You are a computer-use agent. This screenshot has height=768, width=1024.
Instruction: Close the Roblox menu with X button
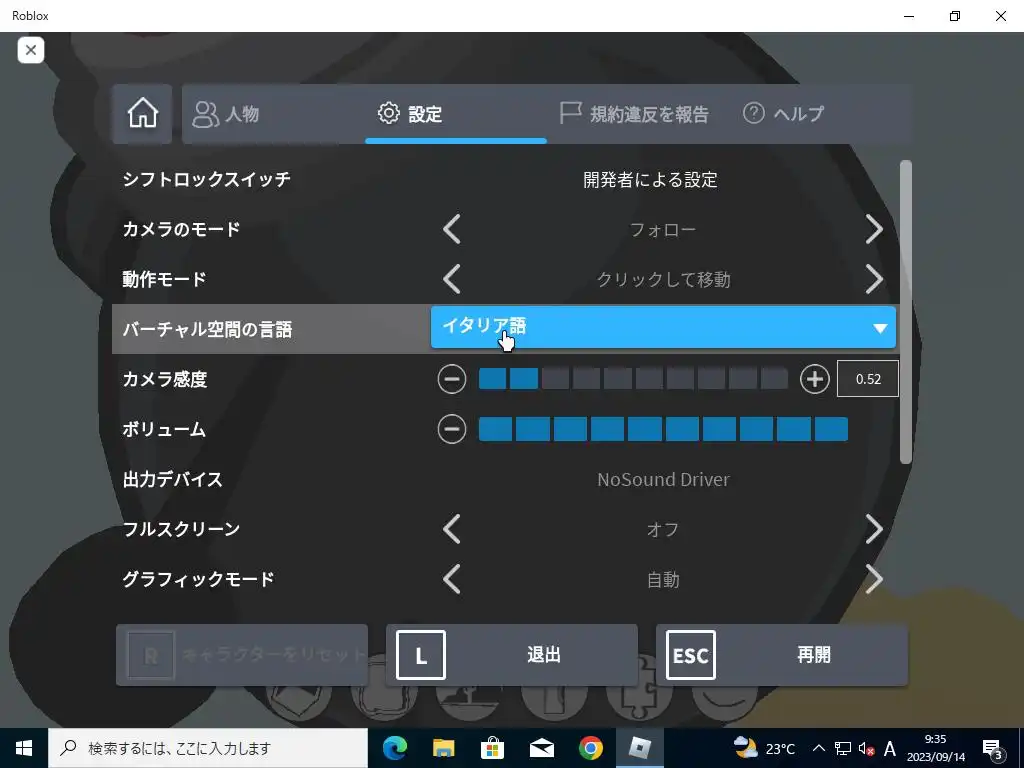31,50
